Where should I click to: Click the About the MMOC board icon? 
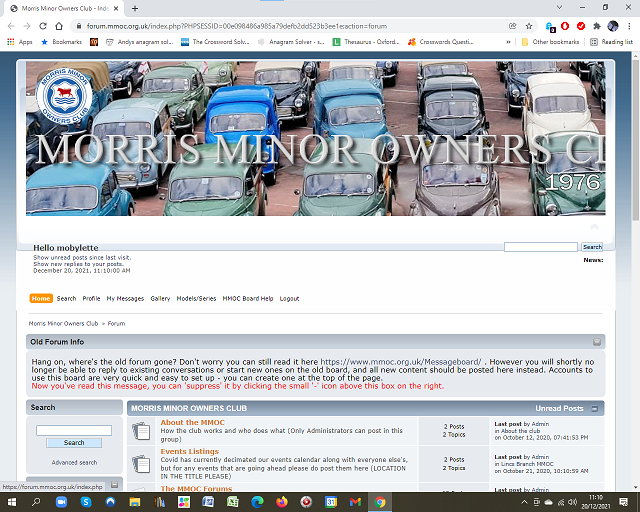[141, 431]
